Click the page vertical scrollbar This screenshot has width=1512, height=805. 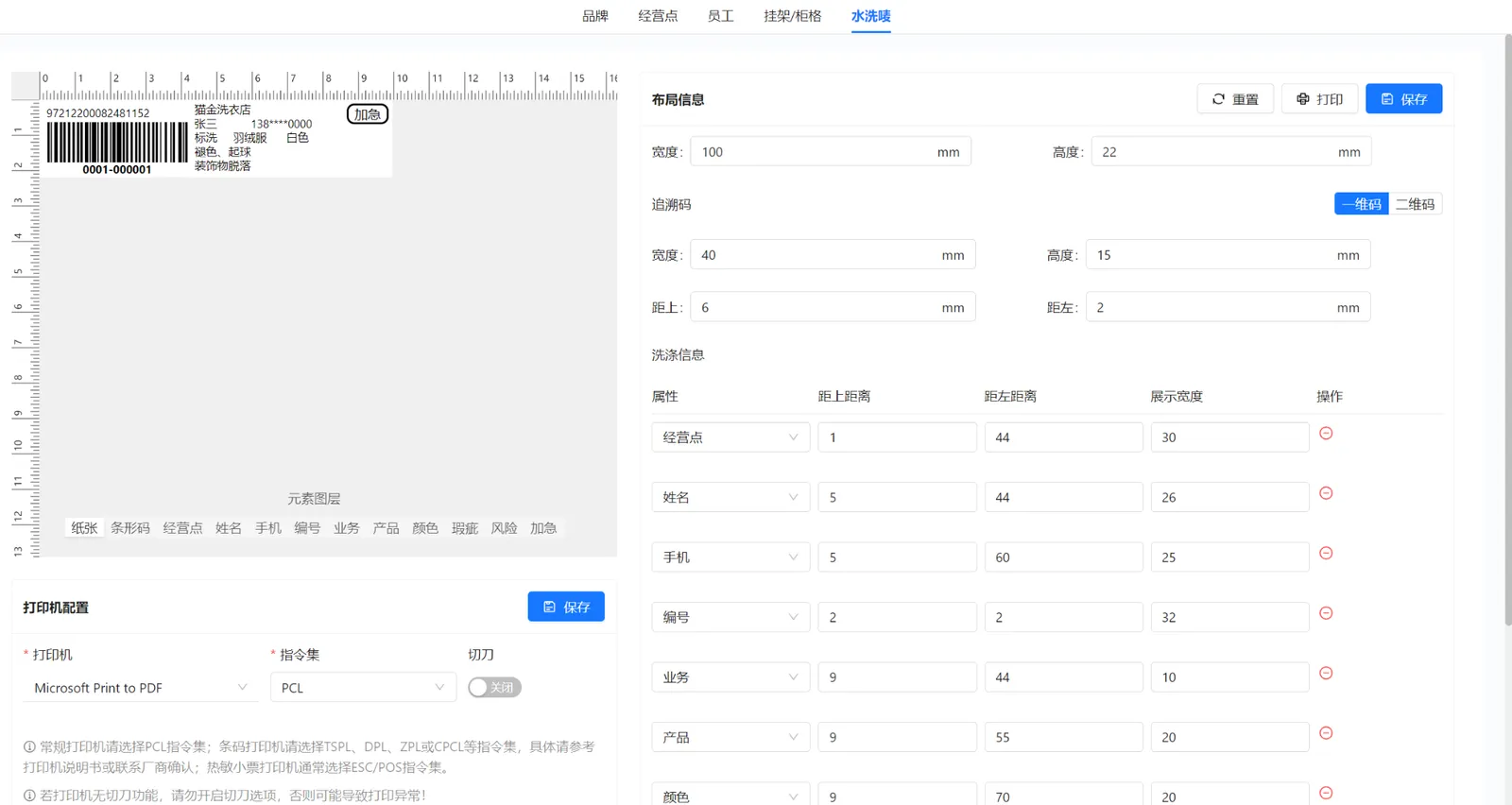[1507, 331]
